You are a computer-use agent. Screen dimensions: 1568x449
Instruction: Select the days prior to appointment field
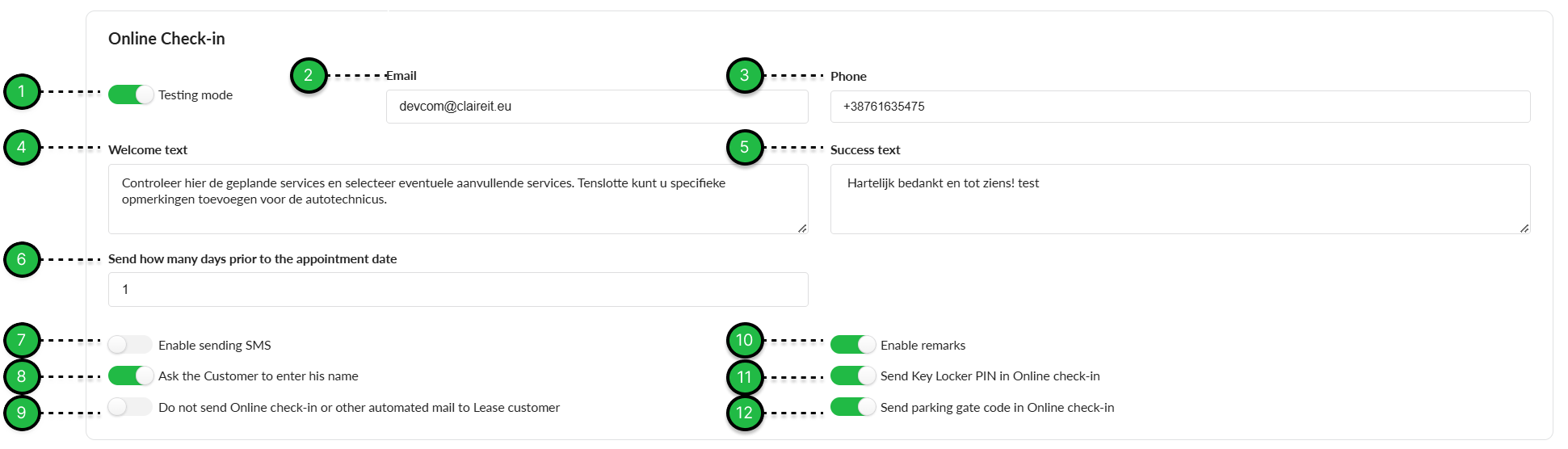pos(457,289)
